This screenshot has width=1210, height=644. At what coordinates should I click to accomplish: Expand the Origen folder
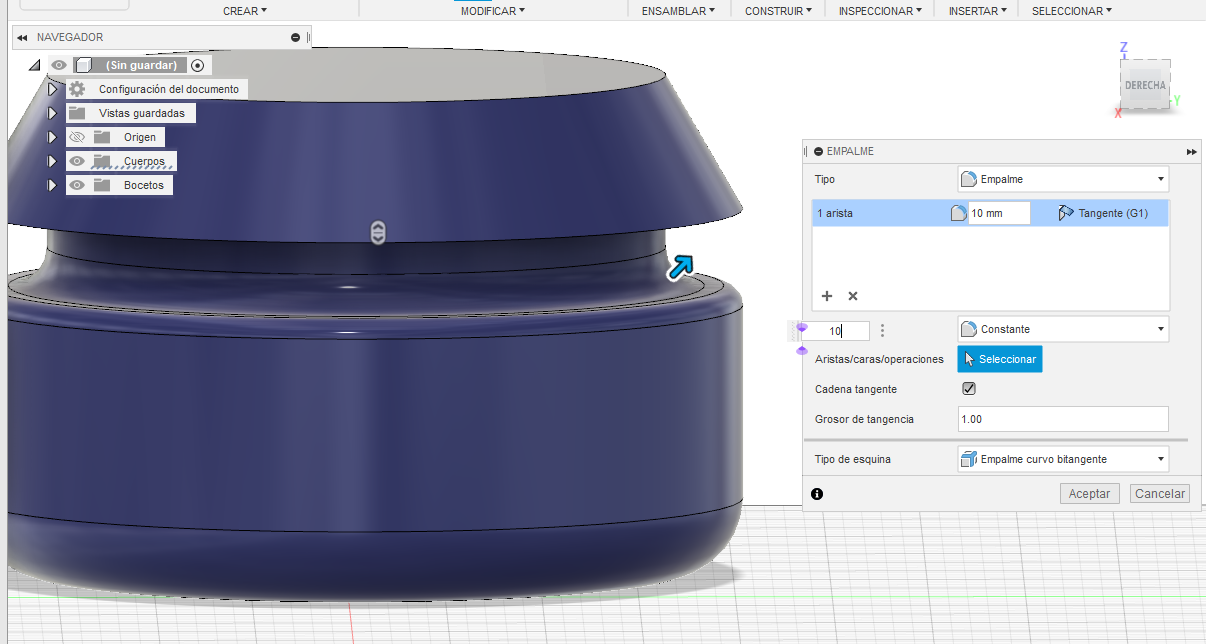[54, 137]
